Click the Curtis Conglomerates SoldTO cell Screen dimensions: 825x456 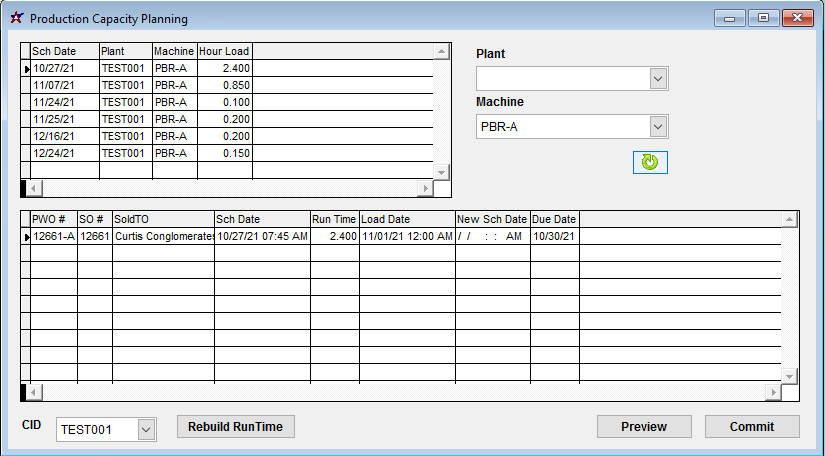click(x=163, y=236)
